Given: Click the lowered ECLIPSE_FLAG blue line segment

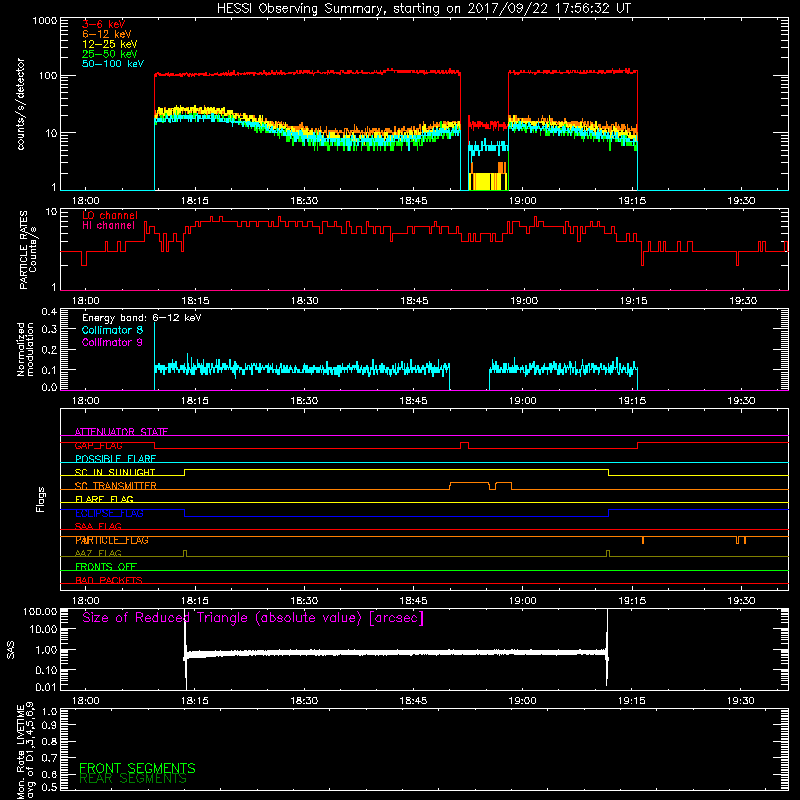Looking at the screenshot, I should click(x=396, y=516).
